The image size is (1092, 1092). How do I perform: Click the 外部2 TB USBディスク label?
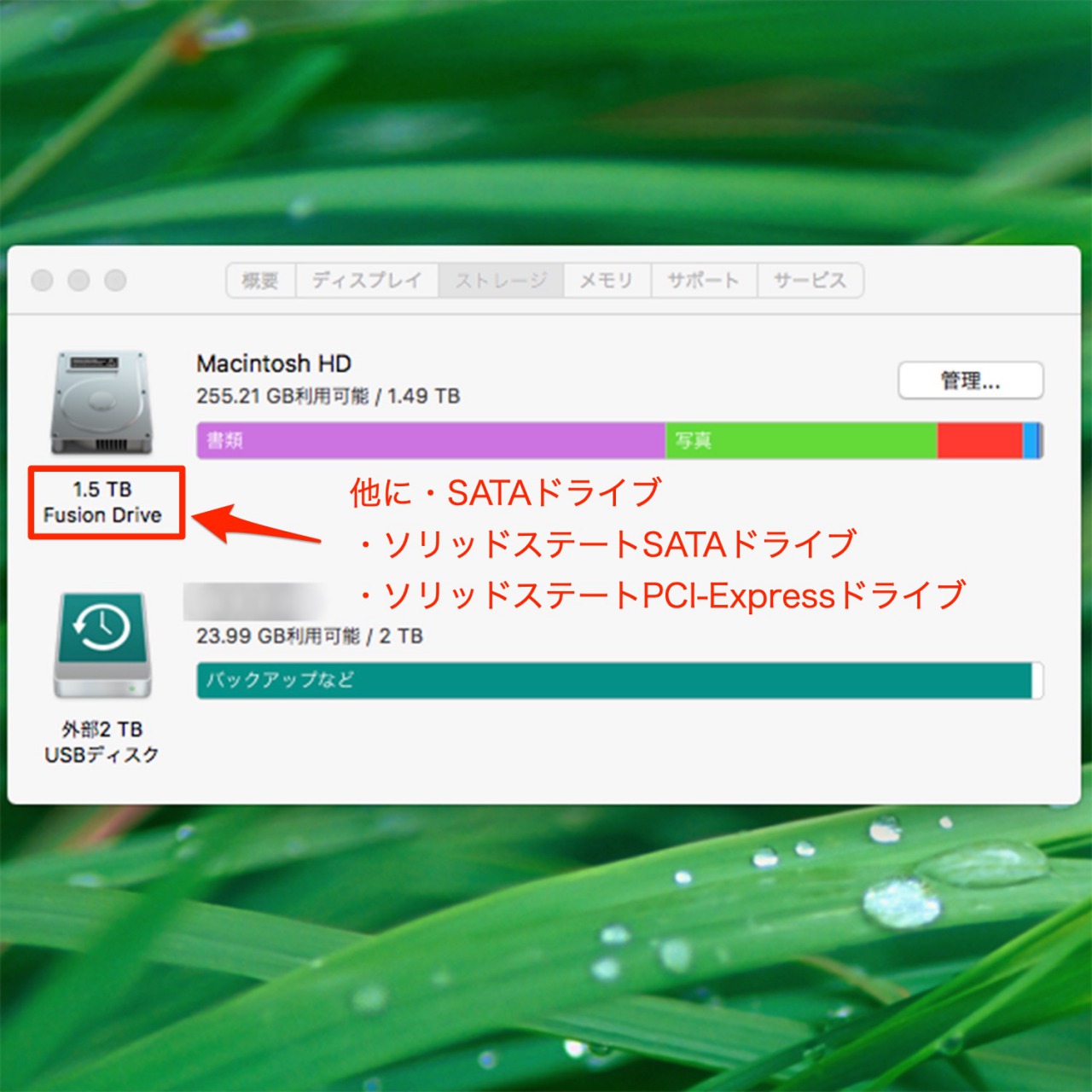101,741
